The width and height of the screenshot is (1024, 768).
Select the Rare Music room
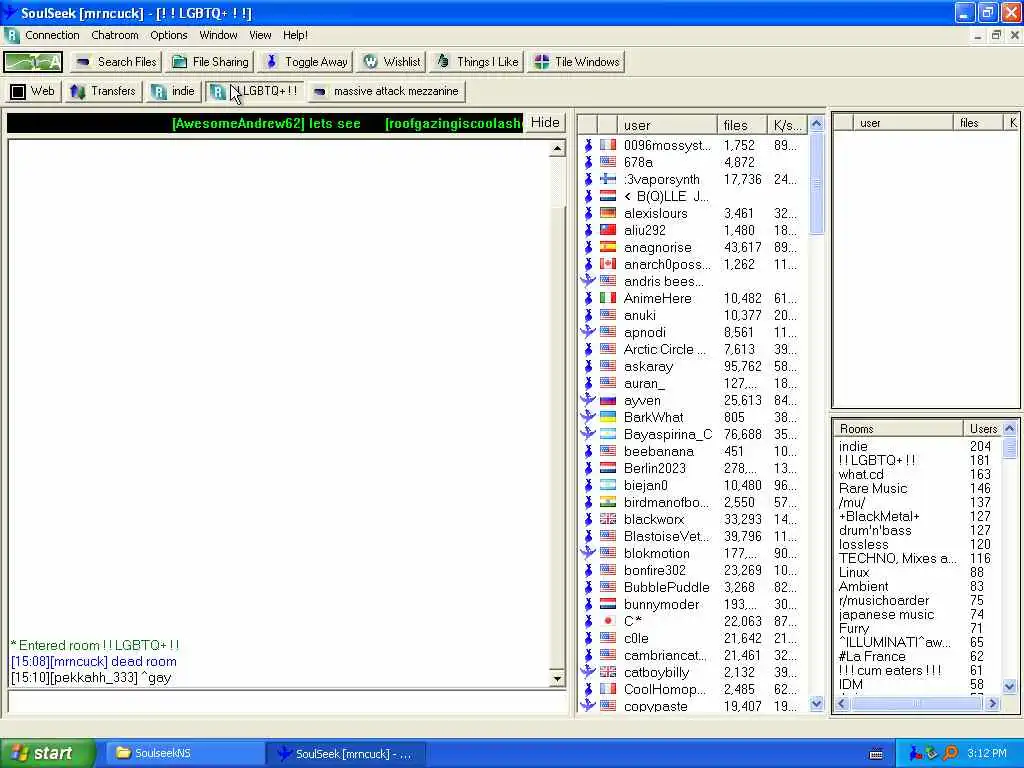(872, 488)
